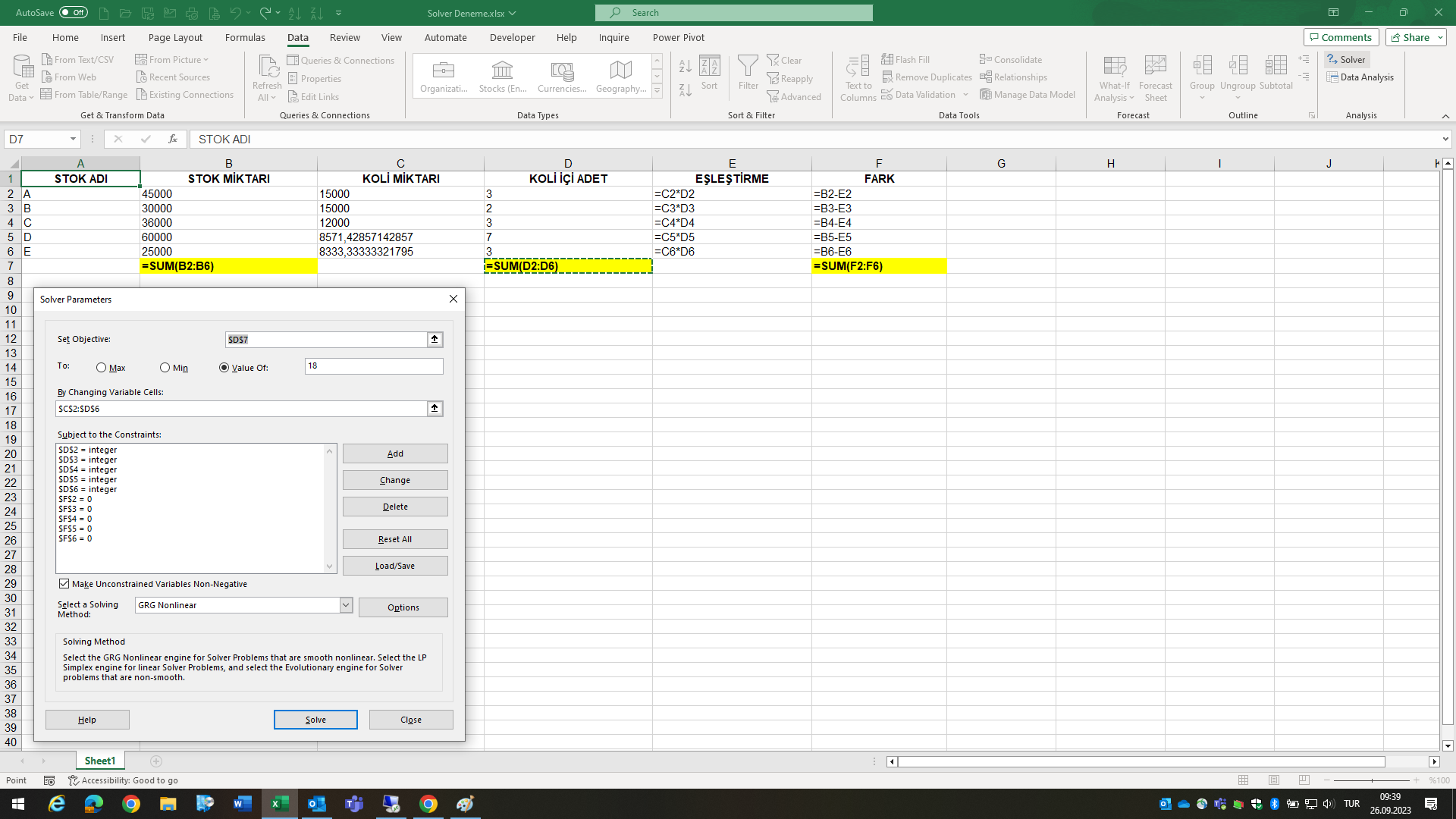The width and height of the screenshot is (1456, 819).
Task: Open the Filter tool in ribbon
Action: pyautogui.click(x=748, y=73)
